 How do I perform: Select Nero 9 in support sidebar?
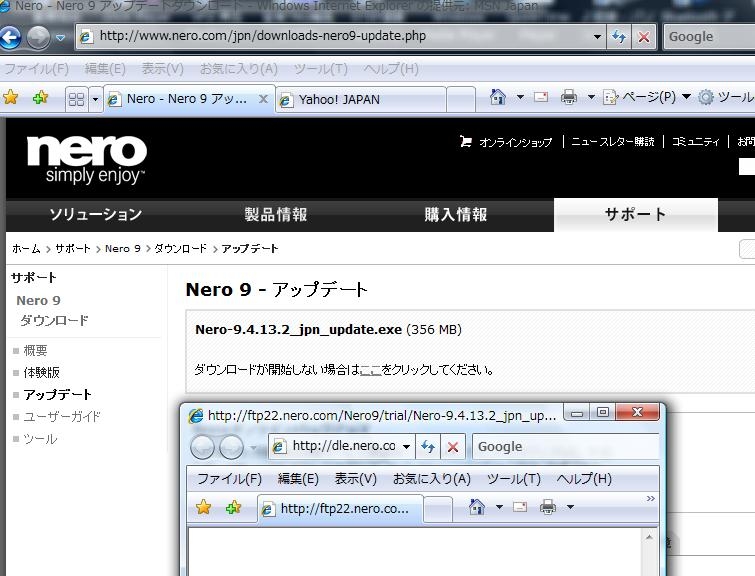pos(39,301)
